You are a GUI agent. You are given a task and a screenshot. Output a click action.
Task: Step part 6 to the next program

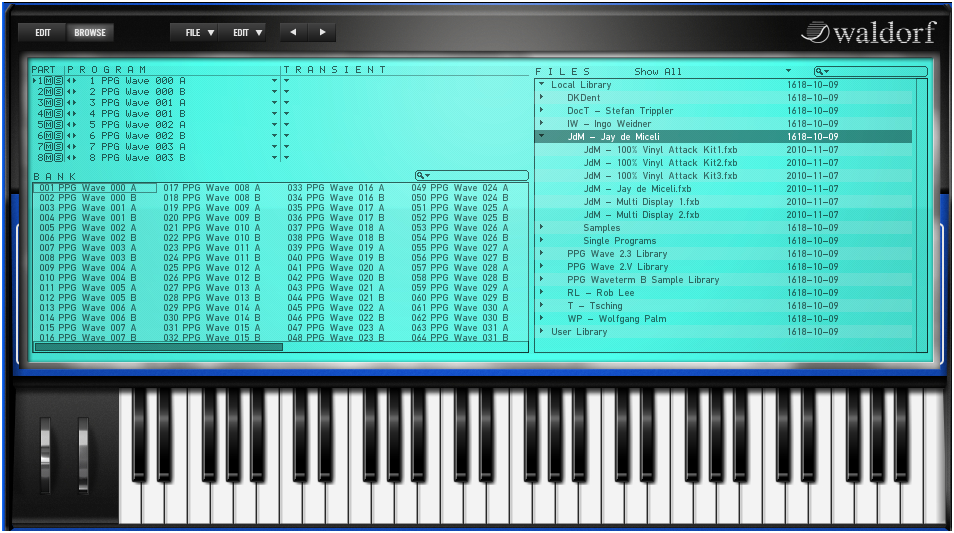74,136
